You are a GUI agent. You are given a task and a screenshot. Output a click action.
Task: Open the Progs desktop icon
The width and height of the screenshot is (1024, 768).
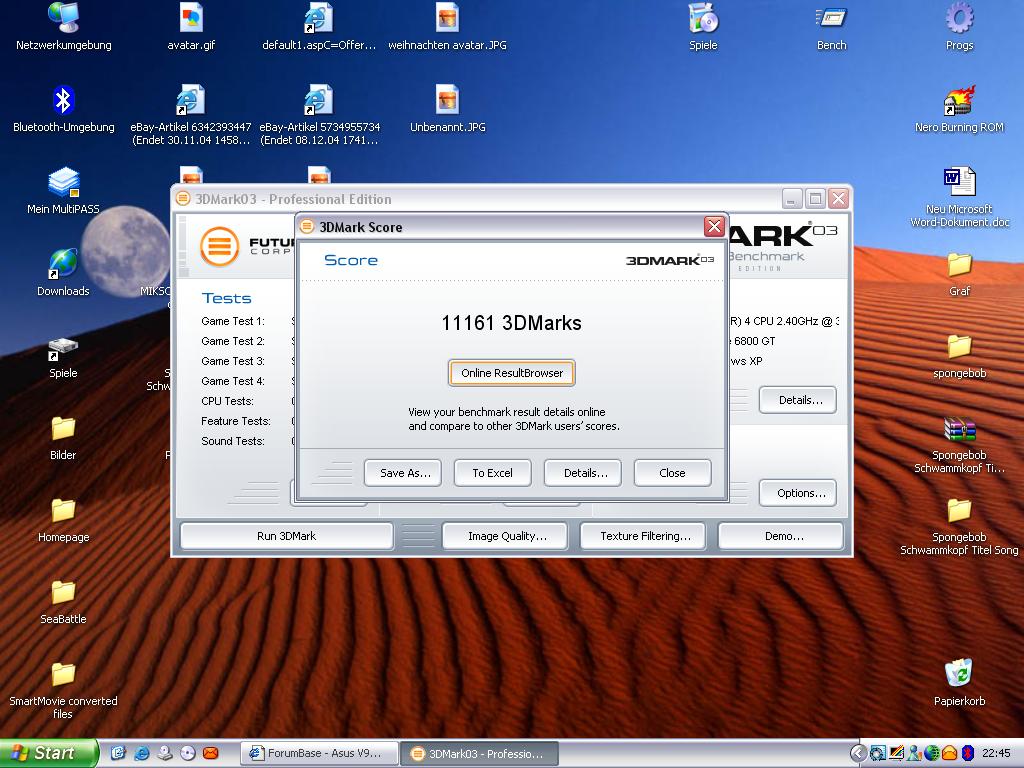(959, 18)
